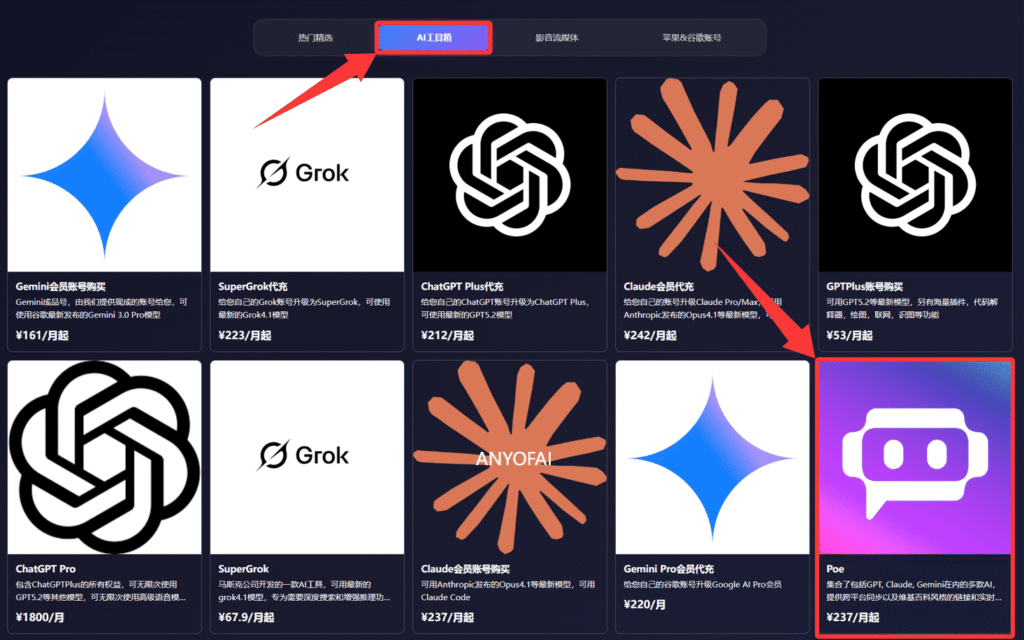1024x640 pixels.
Task: Go to the 苹果&谷歌账号 tab
Action: (691, 38)
